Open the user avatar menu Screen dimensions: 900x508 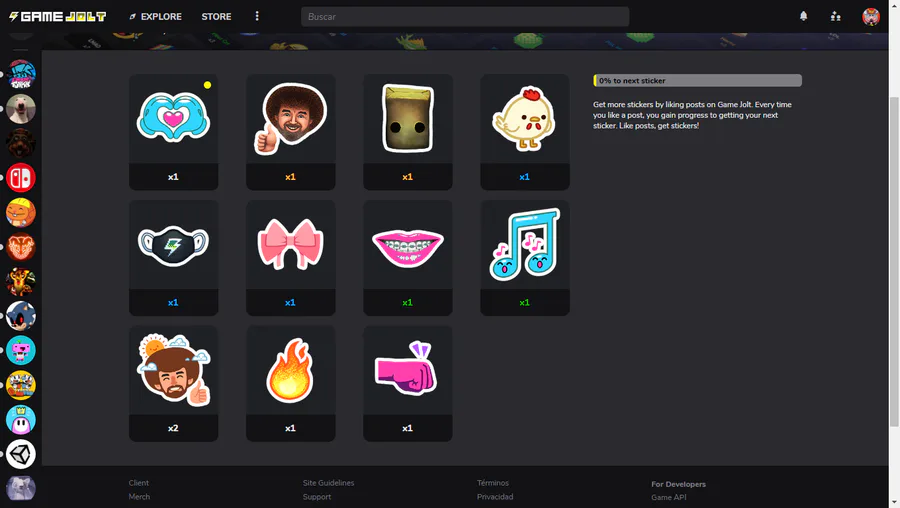871,16
